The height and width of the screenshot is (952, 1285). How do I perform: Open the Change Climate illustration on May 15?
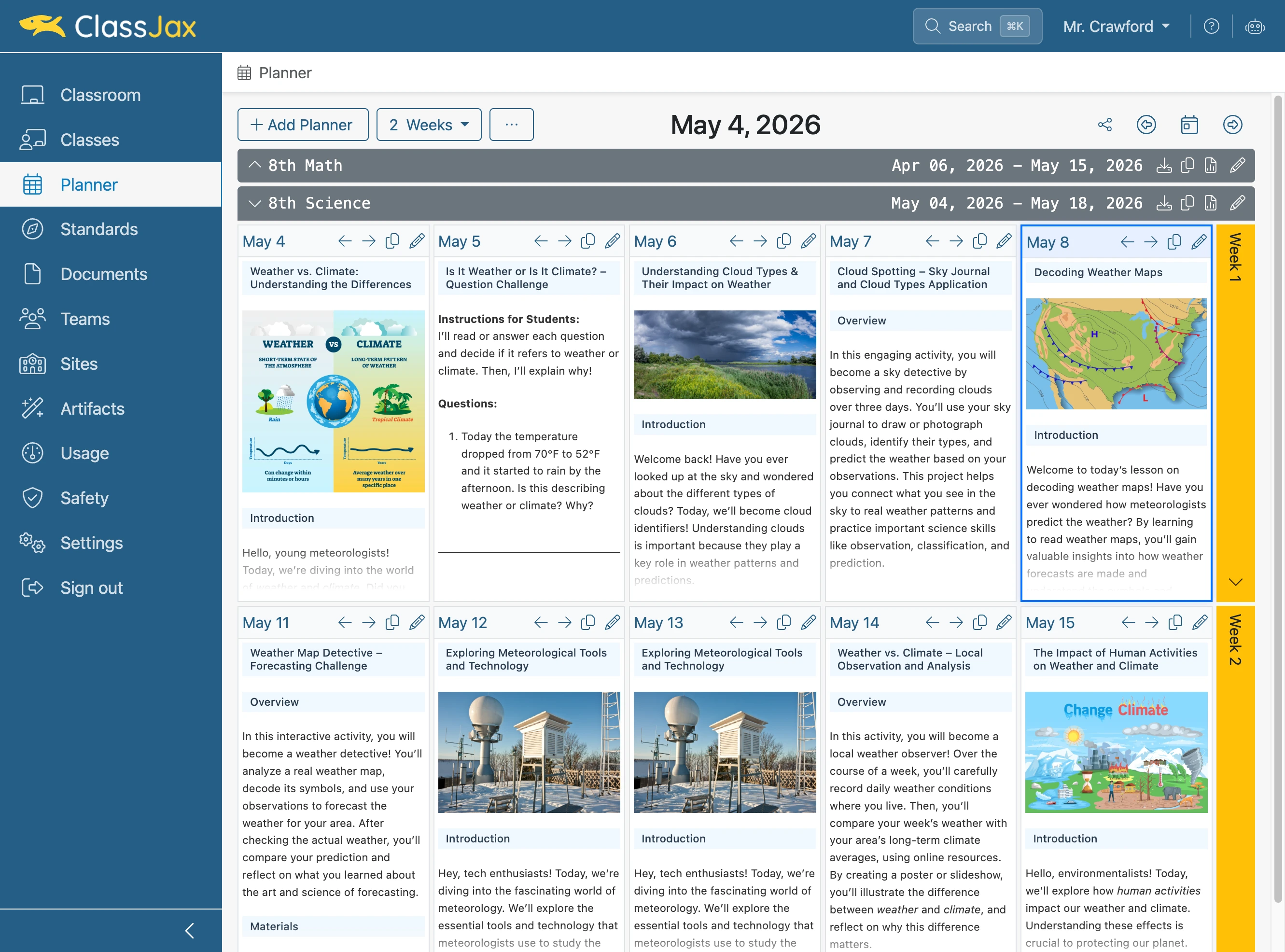point(1116,753)
